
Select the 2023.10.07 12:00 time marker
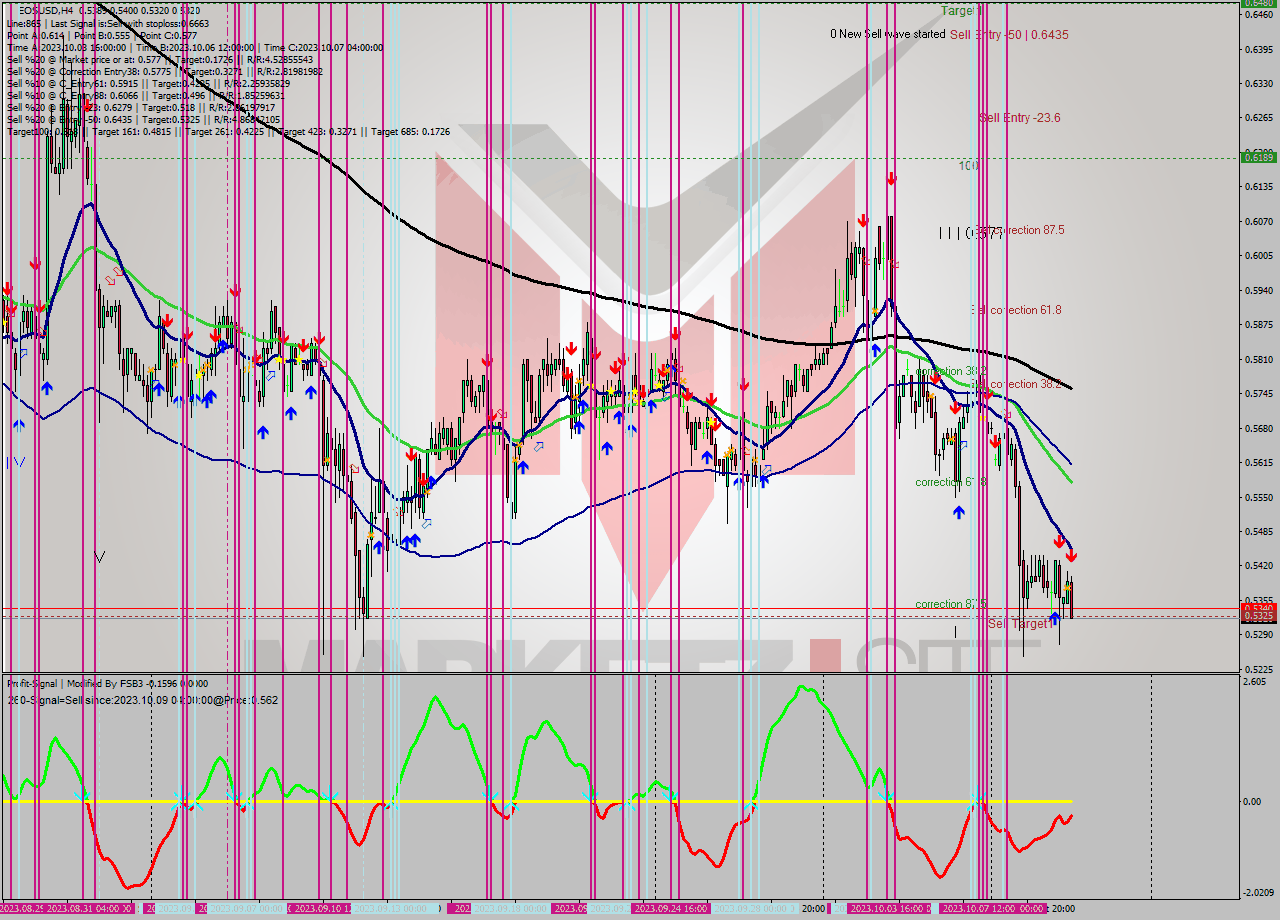coord(981,909)
